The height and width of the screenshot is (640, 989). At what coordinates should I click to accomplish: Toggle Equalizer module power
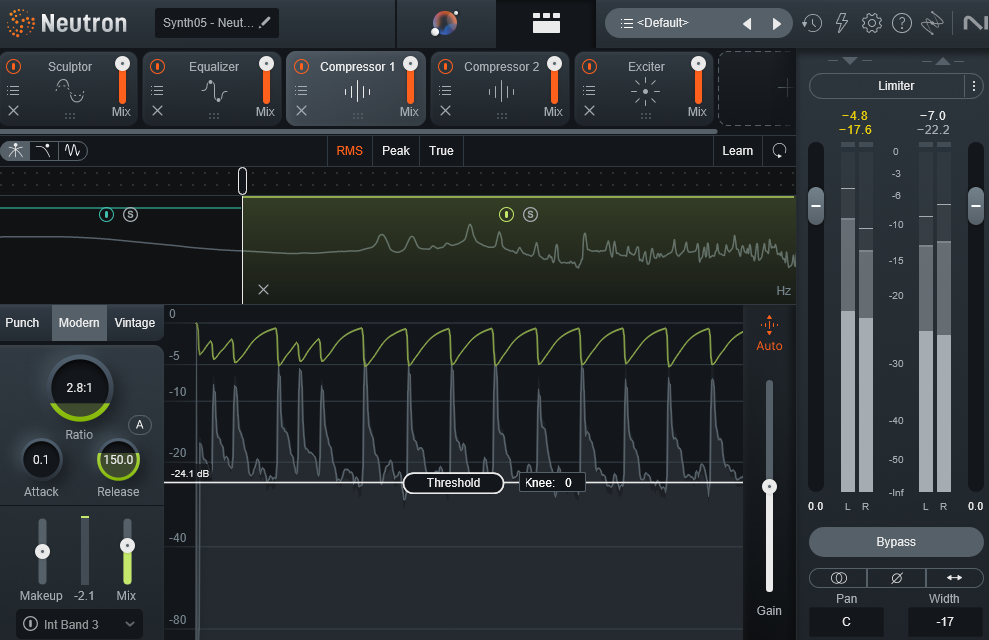157,66
